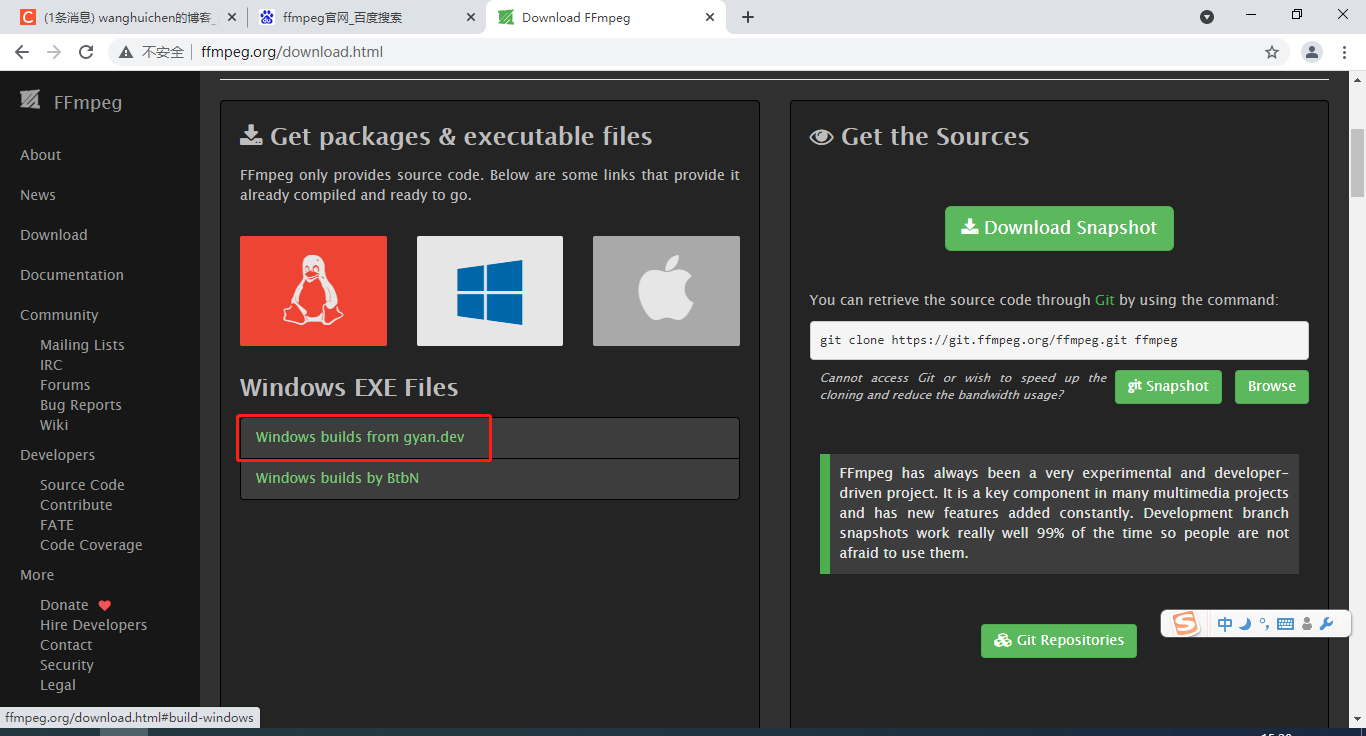Open the Wiki sidebar link

click(x=54, y=425)
